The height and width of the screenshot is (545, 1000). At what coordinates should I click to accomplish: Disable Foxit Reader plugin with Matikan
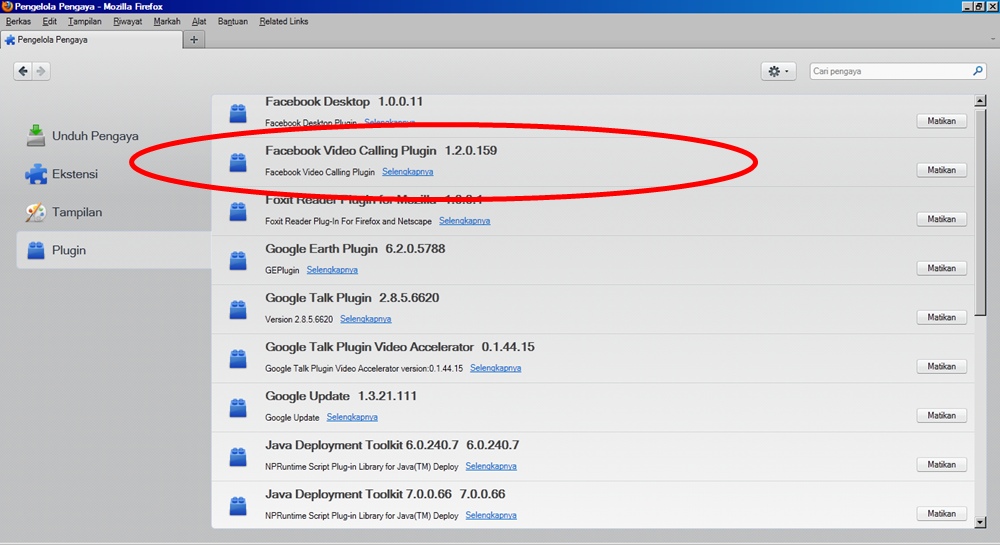(x=941, y=219)
